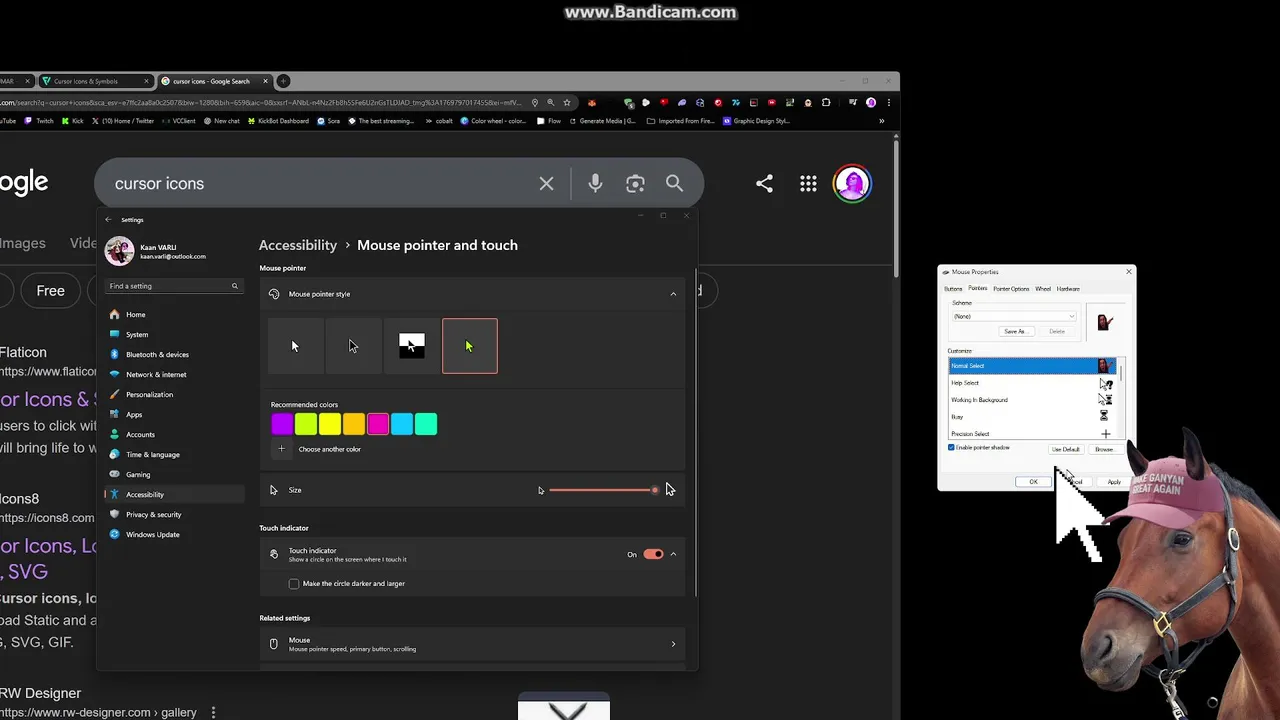Screen dimensions: 1280x720
Task: Pick the purple recommended color swatch
Action: pyautogui.click(x=282, y=424)
